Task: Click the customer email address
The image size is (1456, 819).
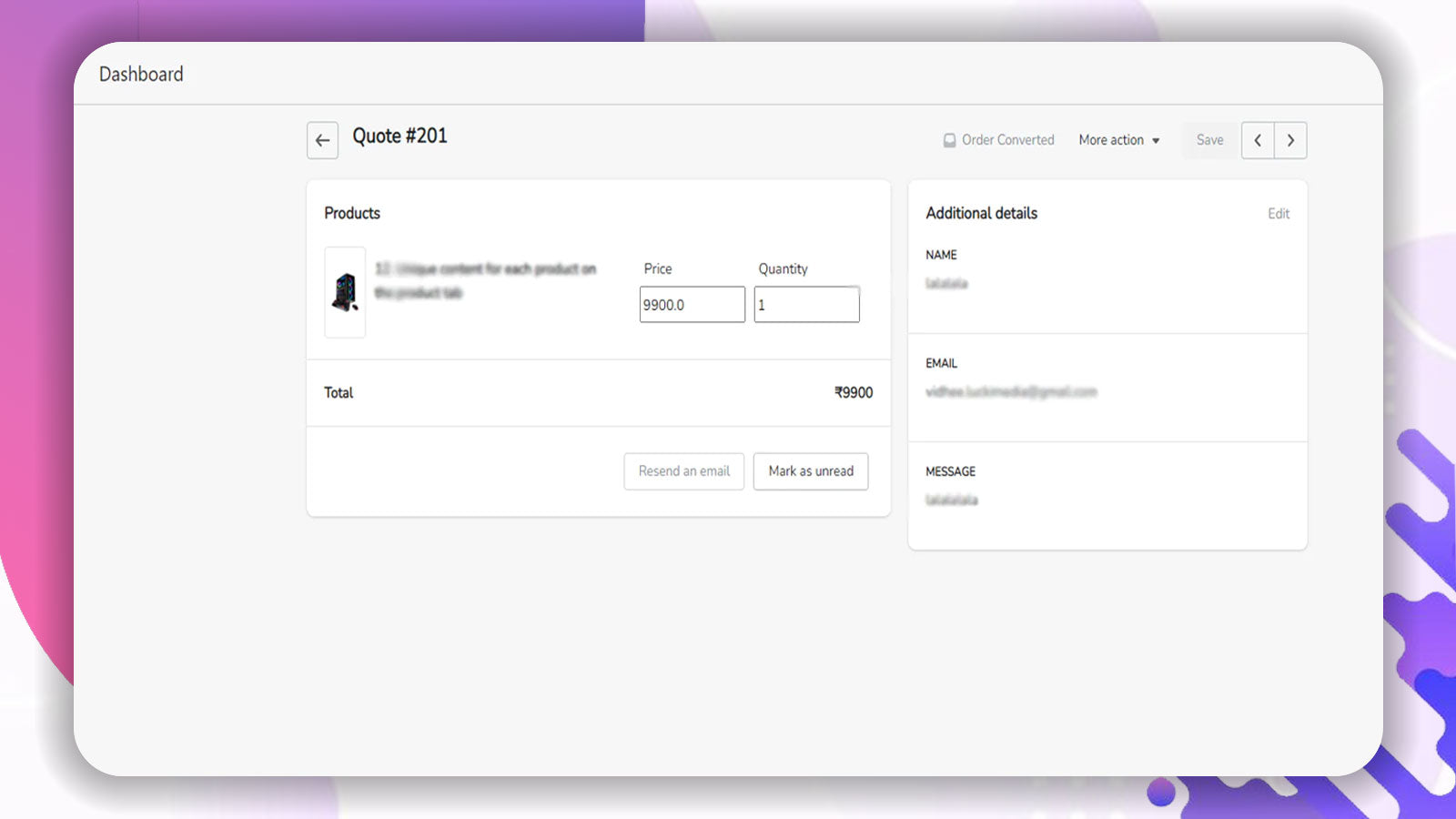Action: coord(1010,392)
